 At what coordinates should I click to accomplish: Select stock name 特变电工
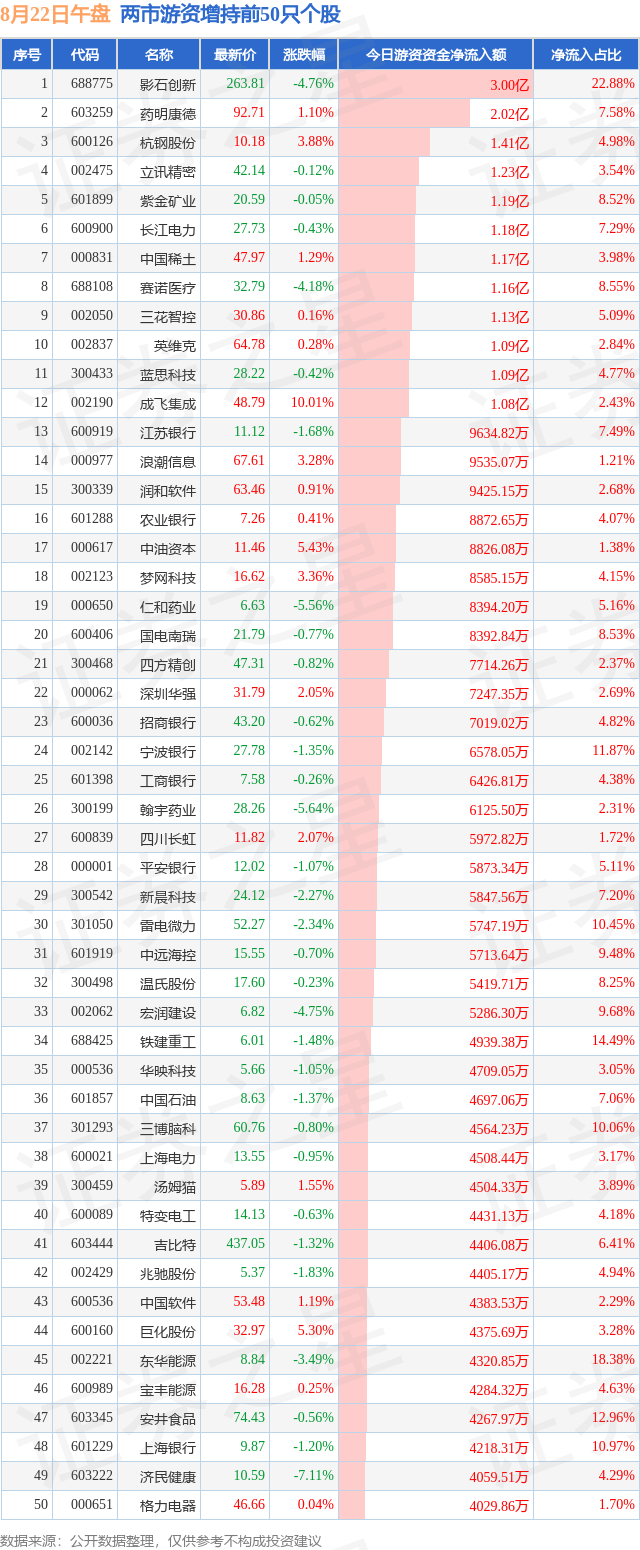coord(168,1216)
